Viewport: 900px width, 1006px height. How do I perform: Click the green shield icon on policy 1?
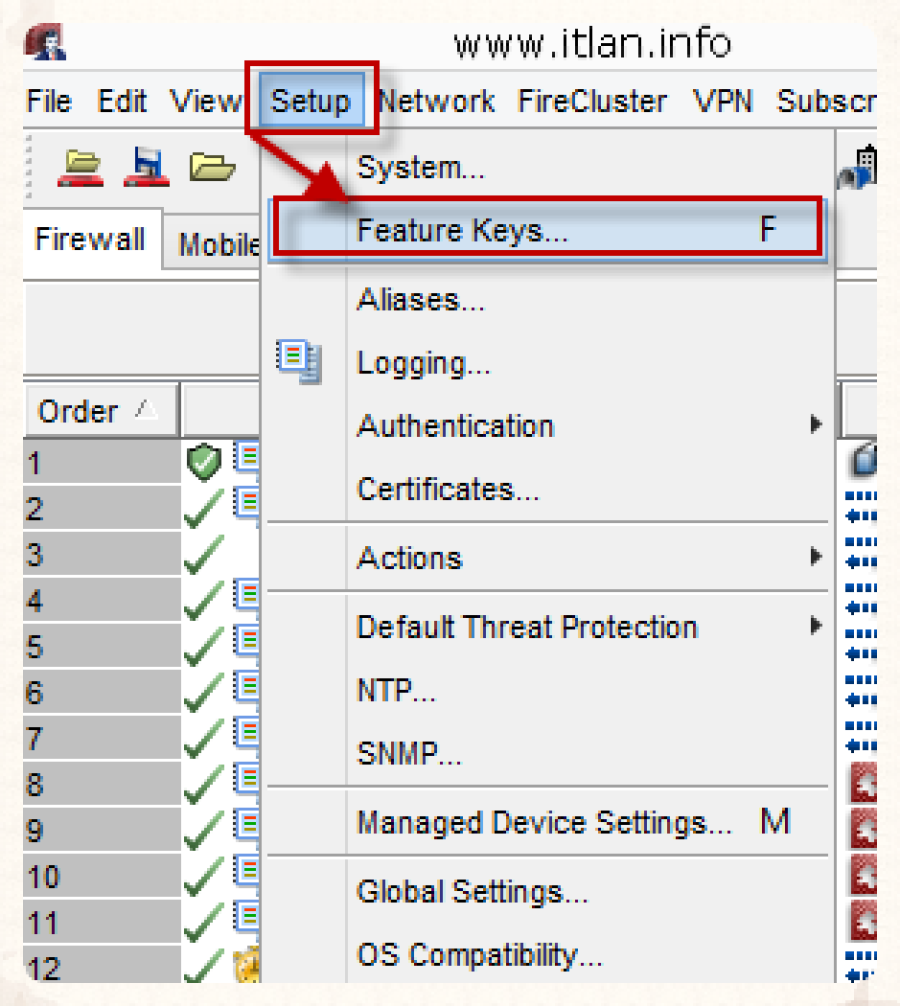click(204, 463)
